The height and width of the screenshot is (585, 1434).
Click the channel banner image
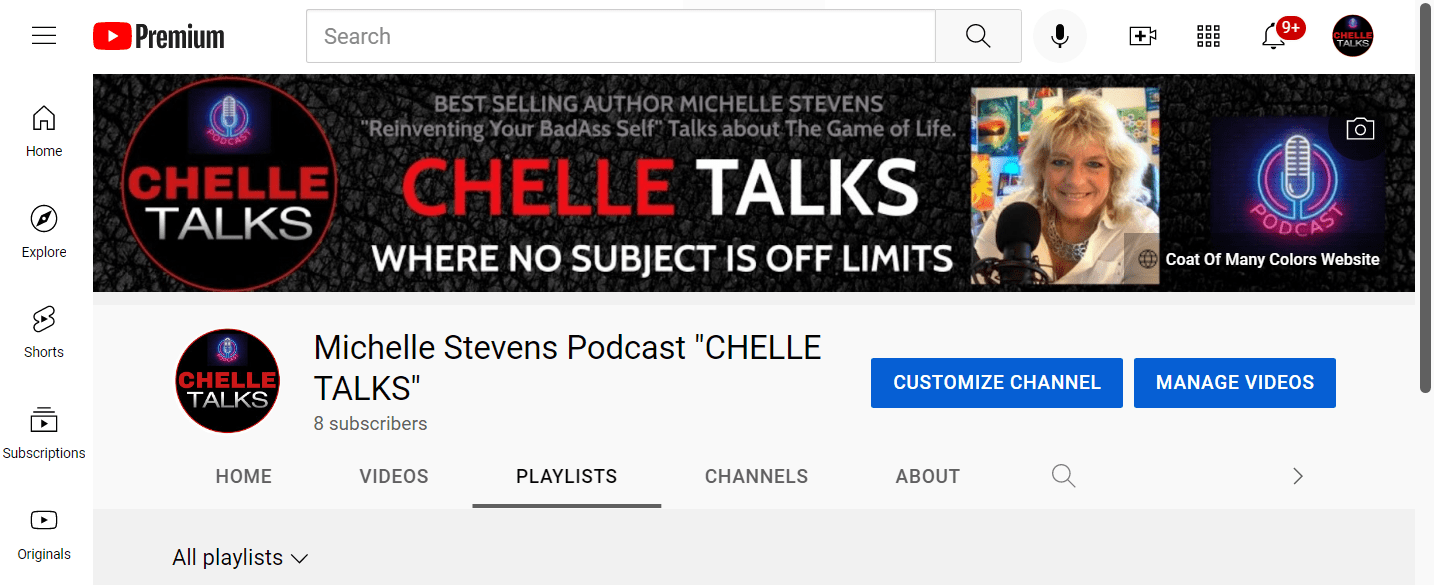coord(754,183)
